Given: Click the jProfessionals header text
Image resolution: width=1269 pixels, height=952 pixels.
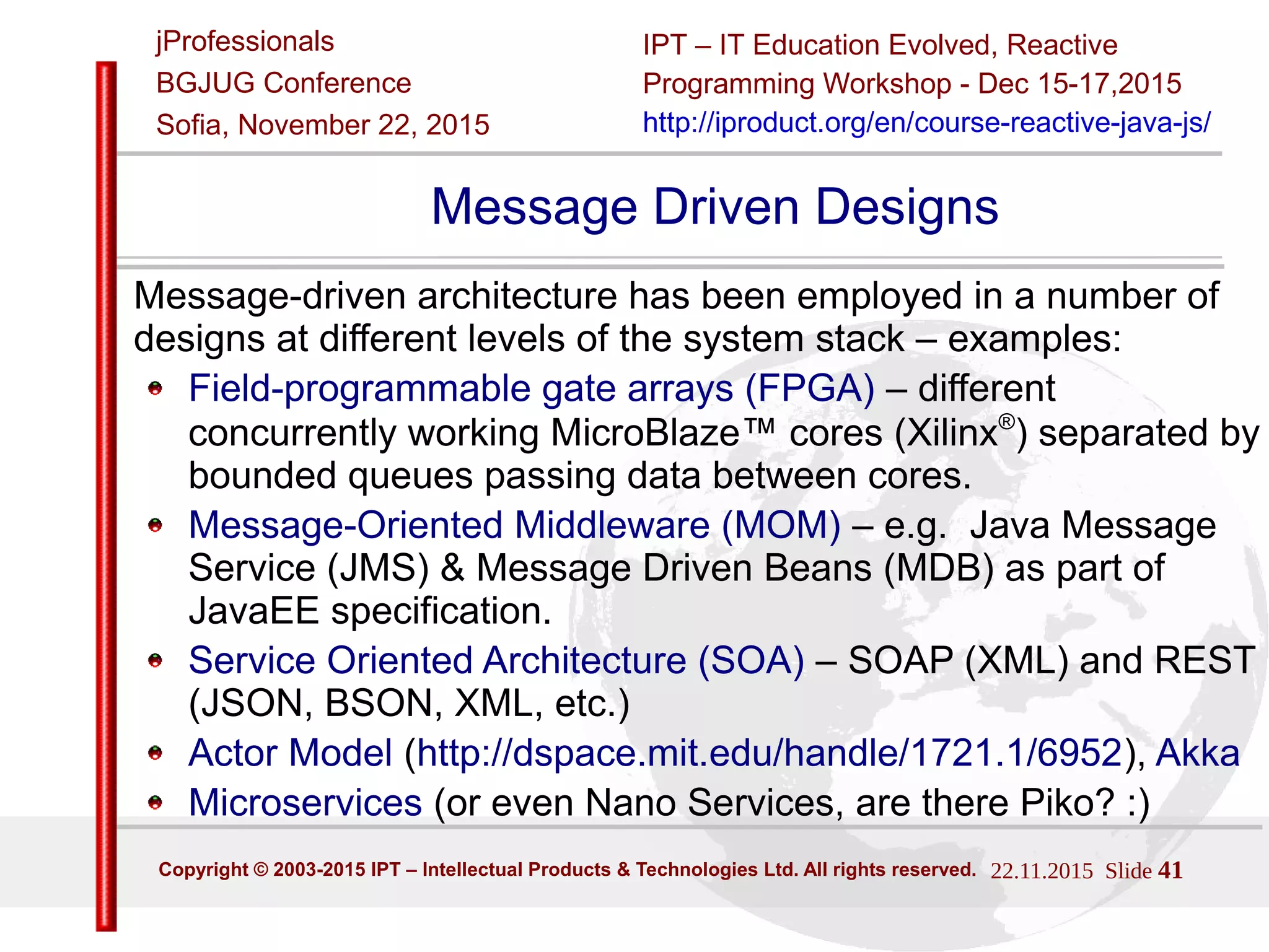Looking at the screenshot, I should (245, 42).
